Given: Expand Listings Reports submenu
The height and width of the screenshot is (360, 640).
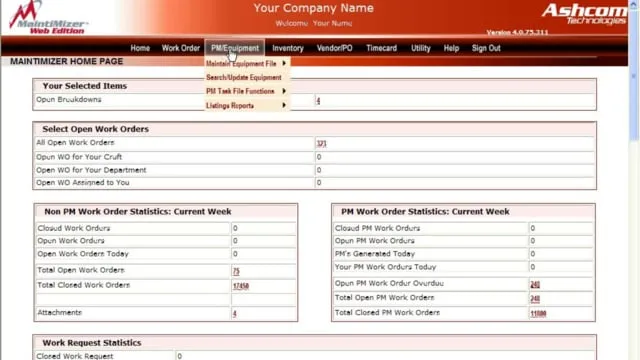Looking at the screenshot, I should coord(247,105).
